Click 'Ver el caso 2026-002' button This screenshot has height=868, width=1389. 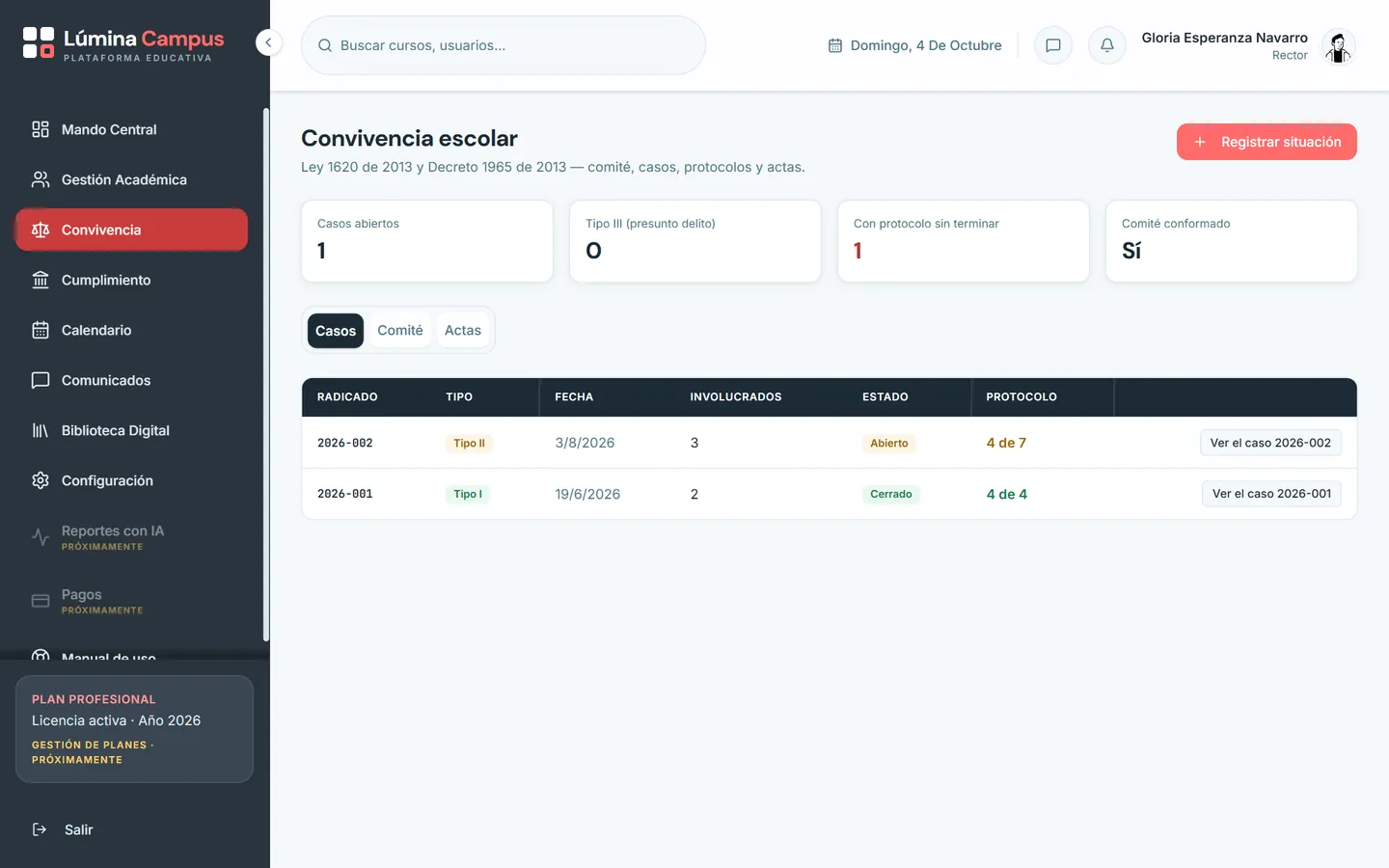pos(1270,443)
